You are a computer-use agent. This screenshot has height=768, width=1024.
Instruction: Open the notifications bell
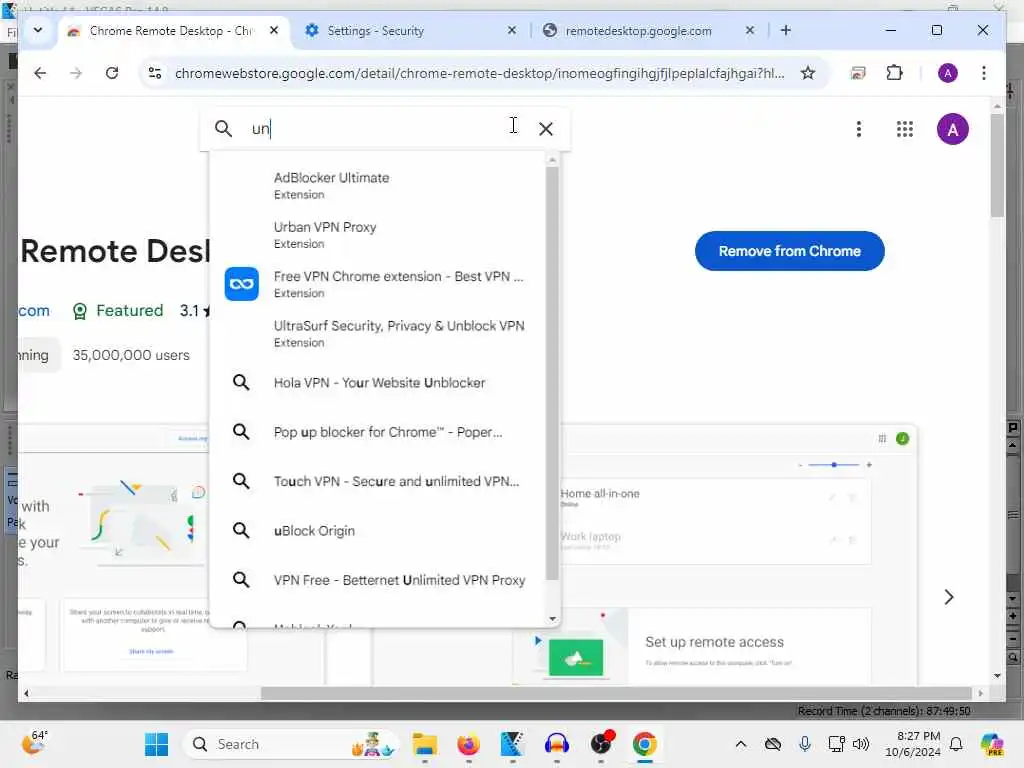click(x=956, y=744)
